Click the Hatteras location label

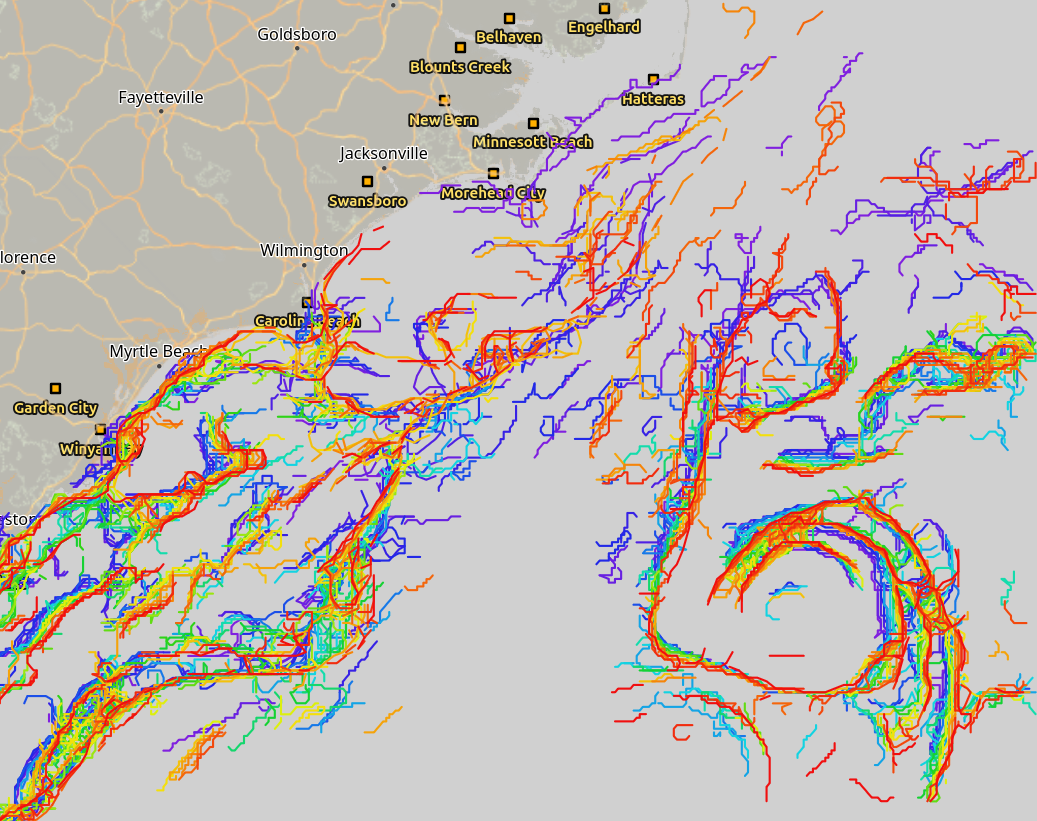click(653, 99)
